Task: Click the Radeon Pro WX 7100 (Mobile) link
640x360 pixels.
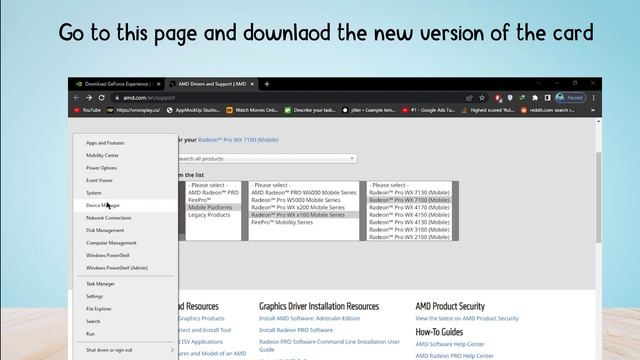Action: [x=238, y=140]
